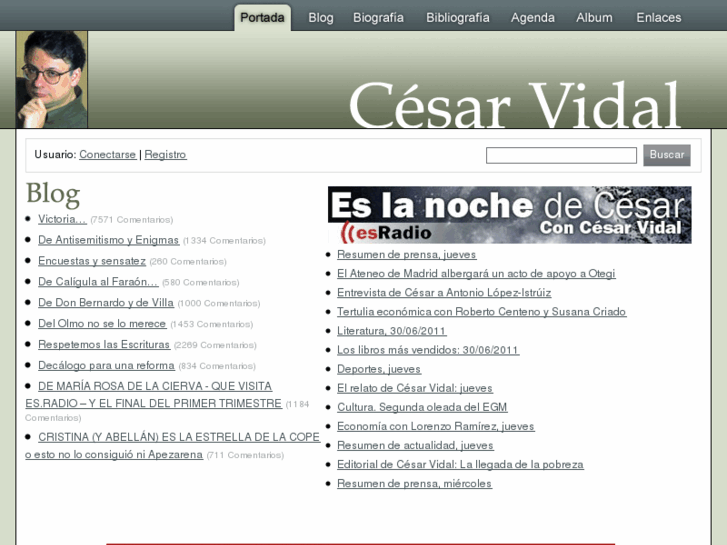Screen dimensions: 727x545
Task: Click the (2269 Comentarios) count text
Action: coord(215,345)
